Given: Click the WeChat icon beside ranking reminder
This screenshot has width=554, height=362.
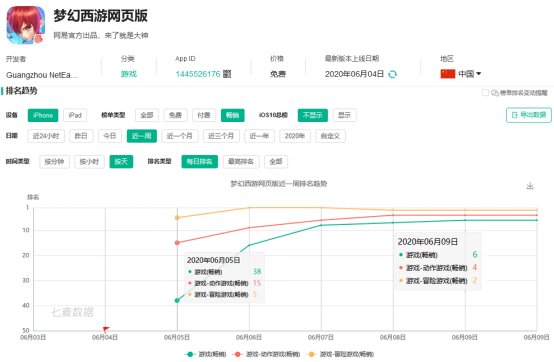Looking at the screenshot, I should (495, 93).
